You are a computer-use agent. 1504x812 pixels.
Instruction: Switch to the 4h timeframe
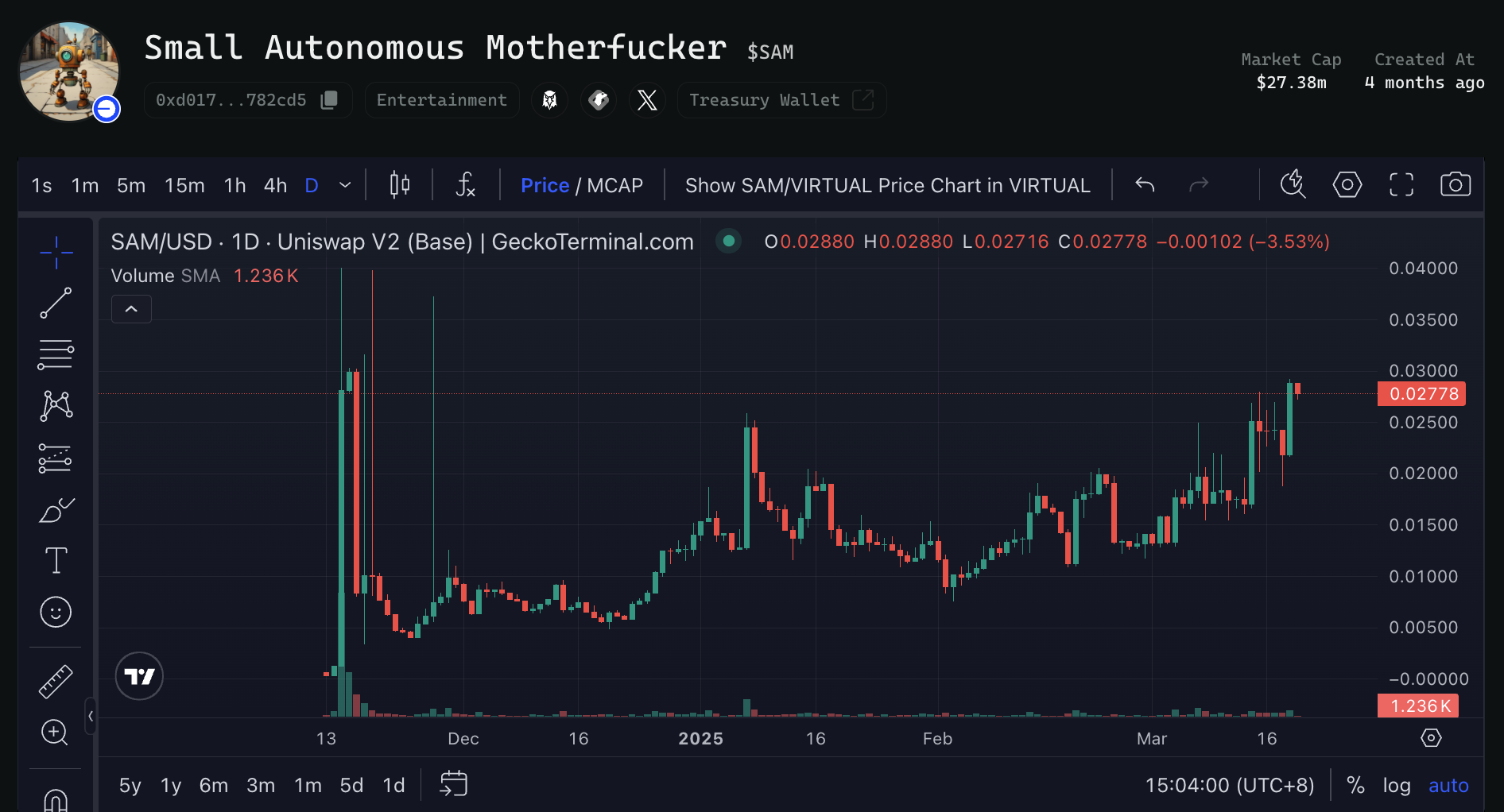pyautogui.click(x=275, y=185)
